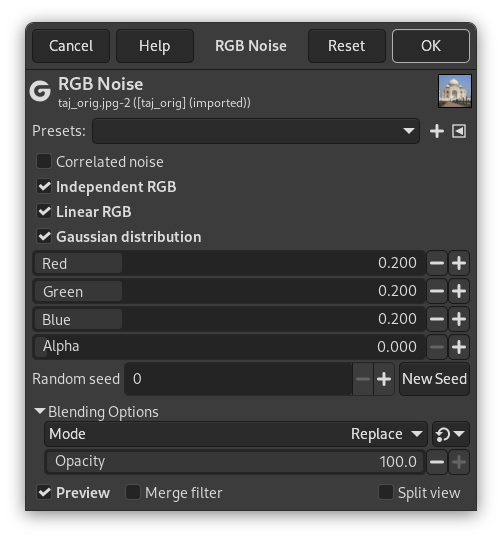The width and height of the screenshot is (502, 539).
Task: Decrease the Green value with minus
Action: click(x=437, y=291)
